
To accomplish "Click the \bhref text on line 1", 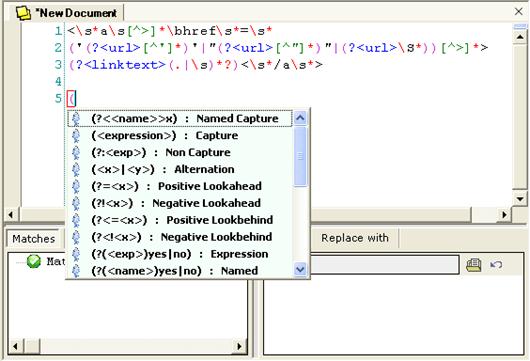I will pyautogui.click(x=191, y=31).
